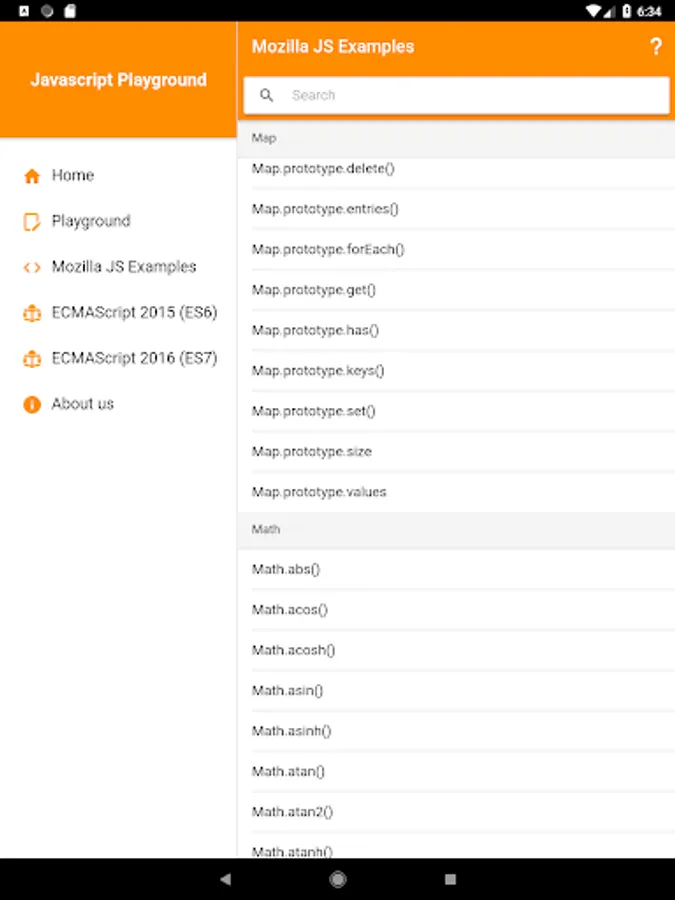Screen dimensions: 675x900
Task: Tap the 6:34 clock in status bar
Action: (x=649, y=11)
